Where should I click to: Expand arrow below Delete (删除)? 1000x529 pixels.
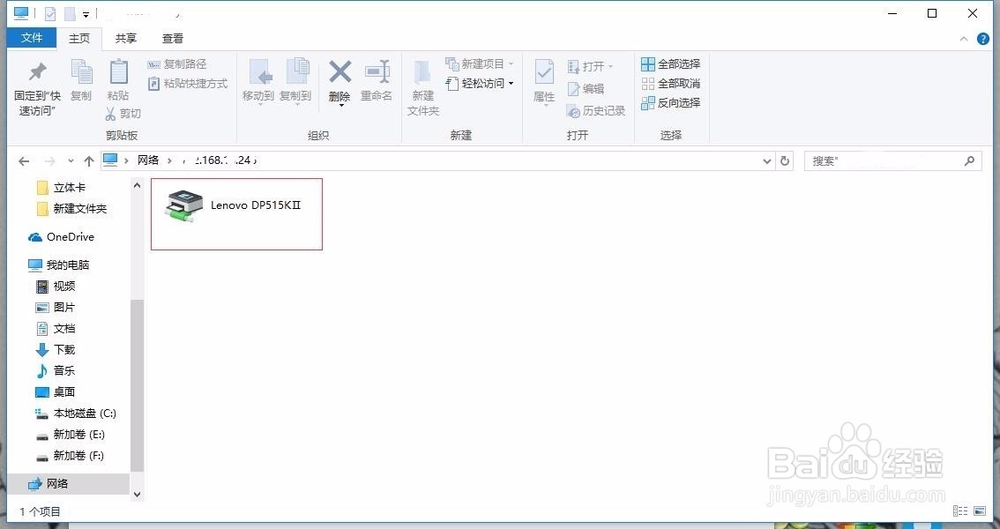341,106
